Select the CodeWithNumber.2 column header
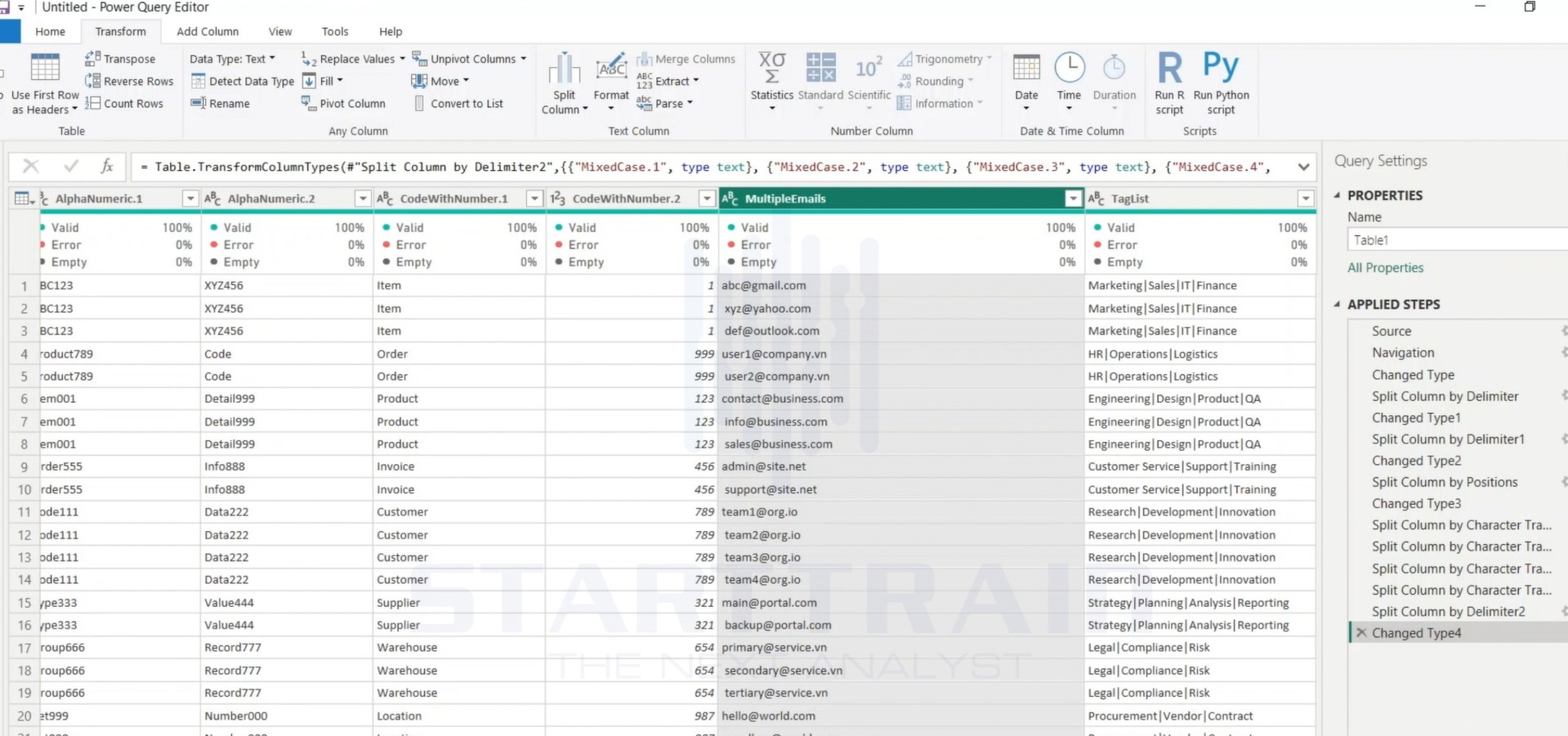Screen dimensions: 1568x736 pos(626,198)
